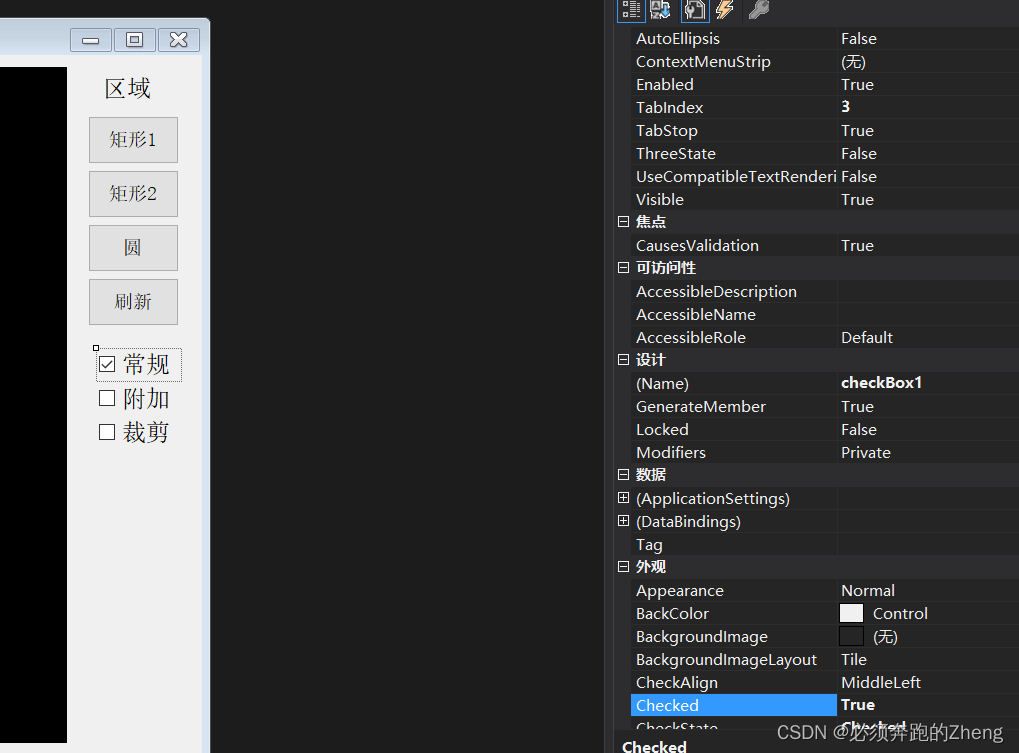Minimize the form window
Image resolution: width=1019 pixels, height=753 pixels.
point(91,40)
